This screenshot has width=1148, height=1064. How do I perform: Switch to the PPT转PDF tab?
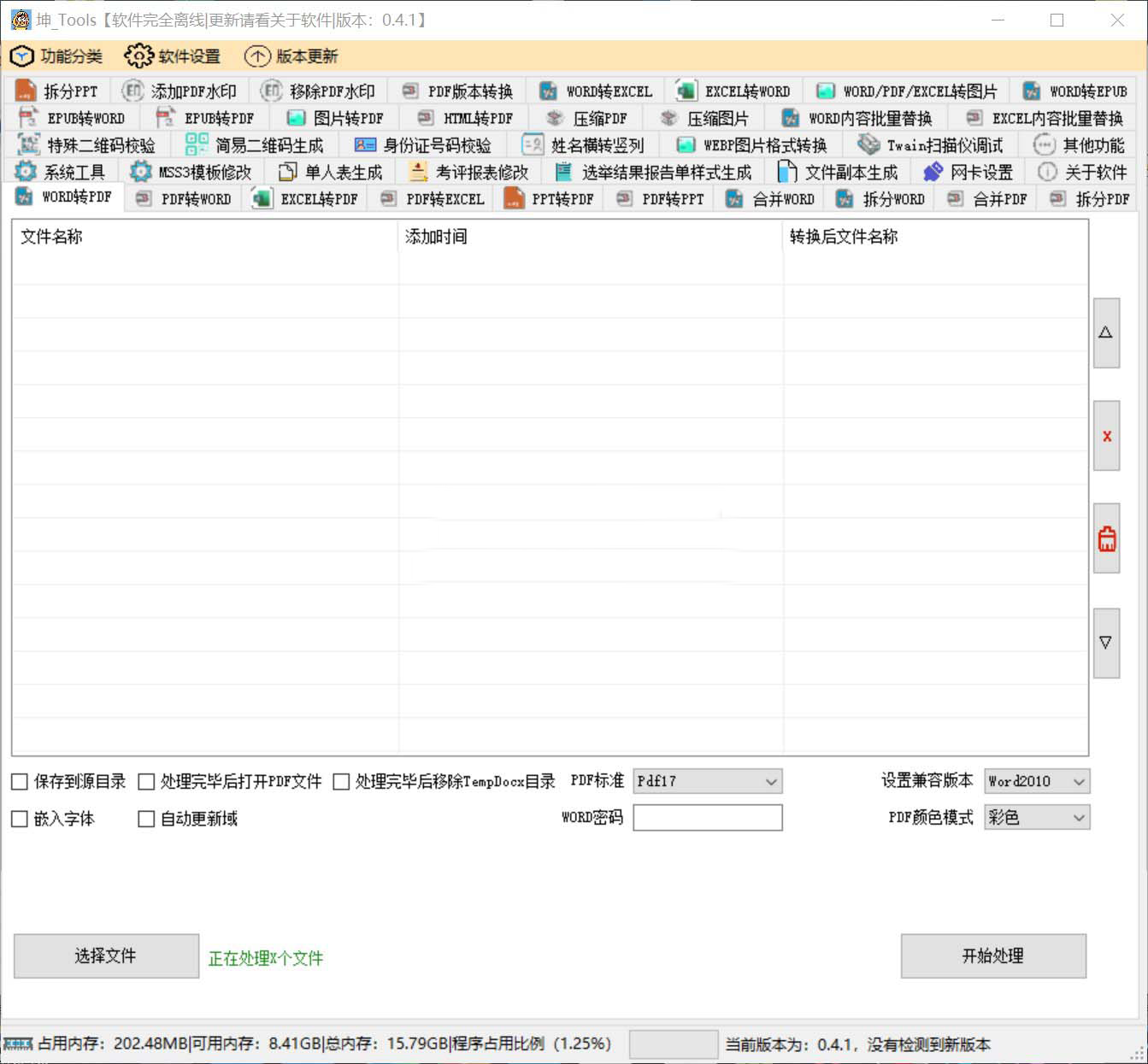tap(549, 199)
